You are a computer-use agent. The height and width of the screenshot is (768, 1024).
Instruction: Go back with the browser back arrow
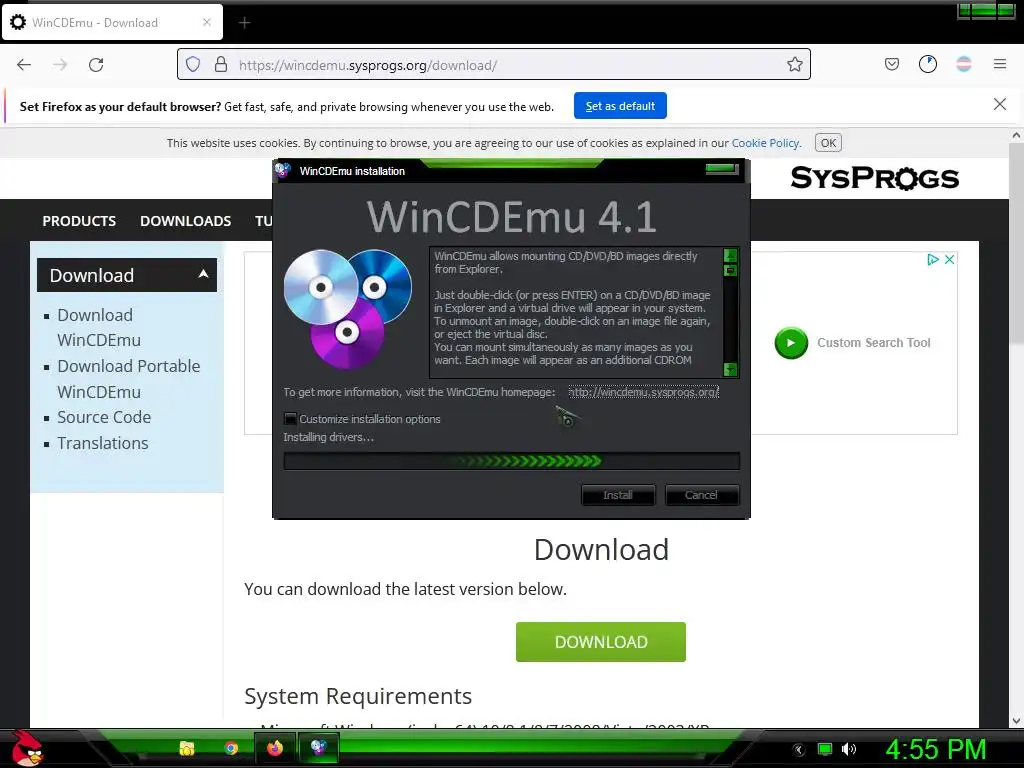24,65
